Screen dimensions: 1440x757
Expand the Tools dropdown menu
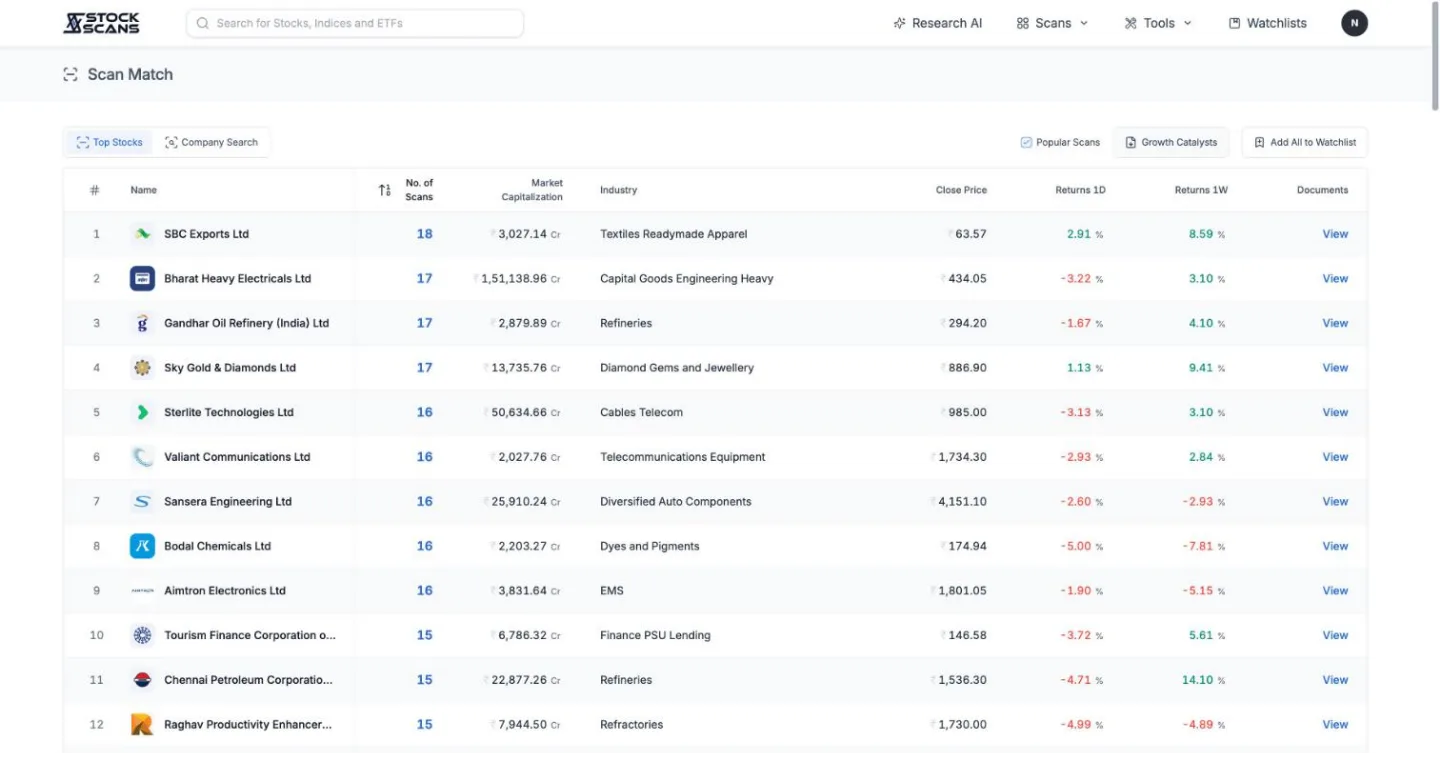pos(1158,23)
